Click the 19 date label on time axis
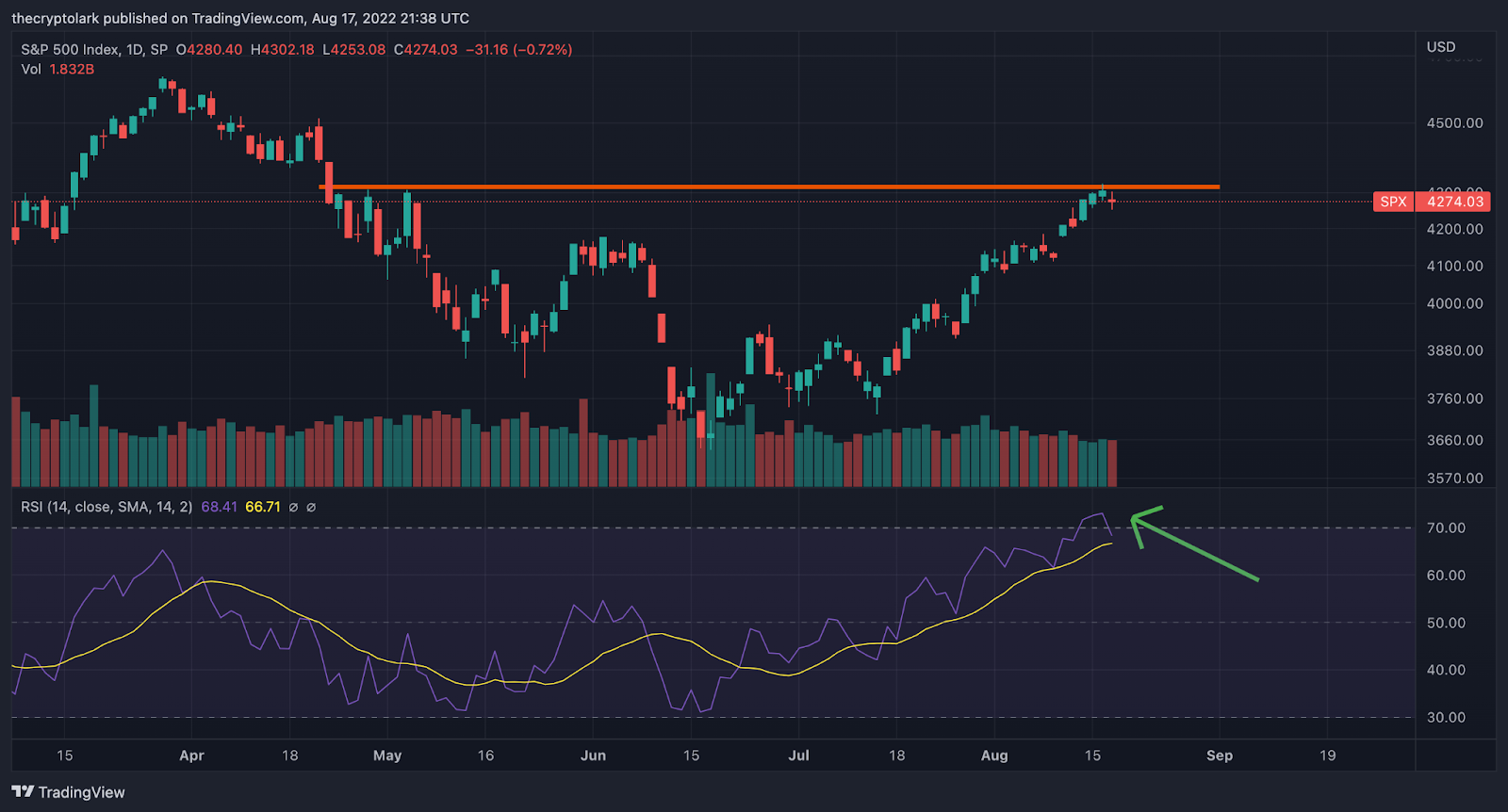Viewport: 1508px width, 812px height. click(1327, 755)
